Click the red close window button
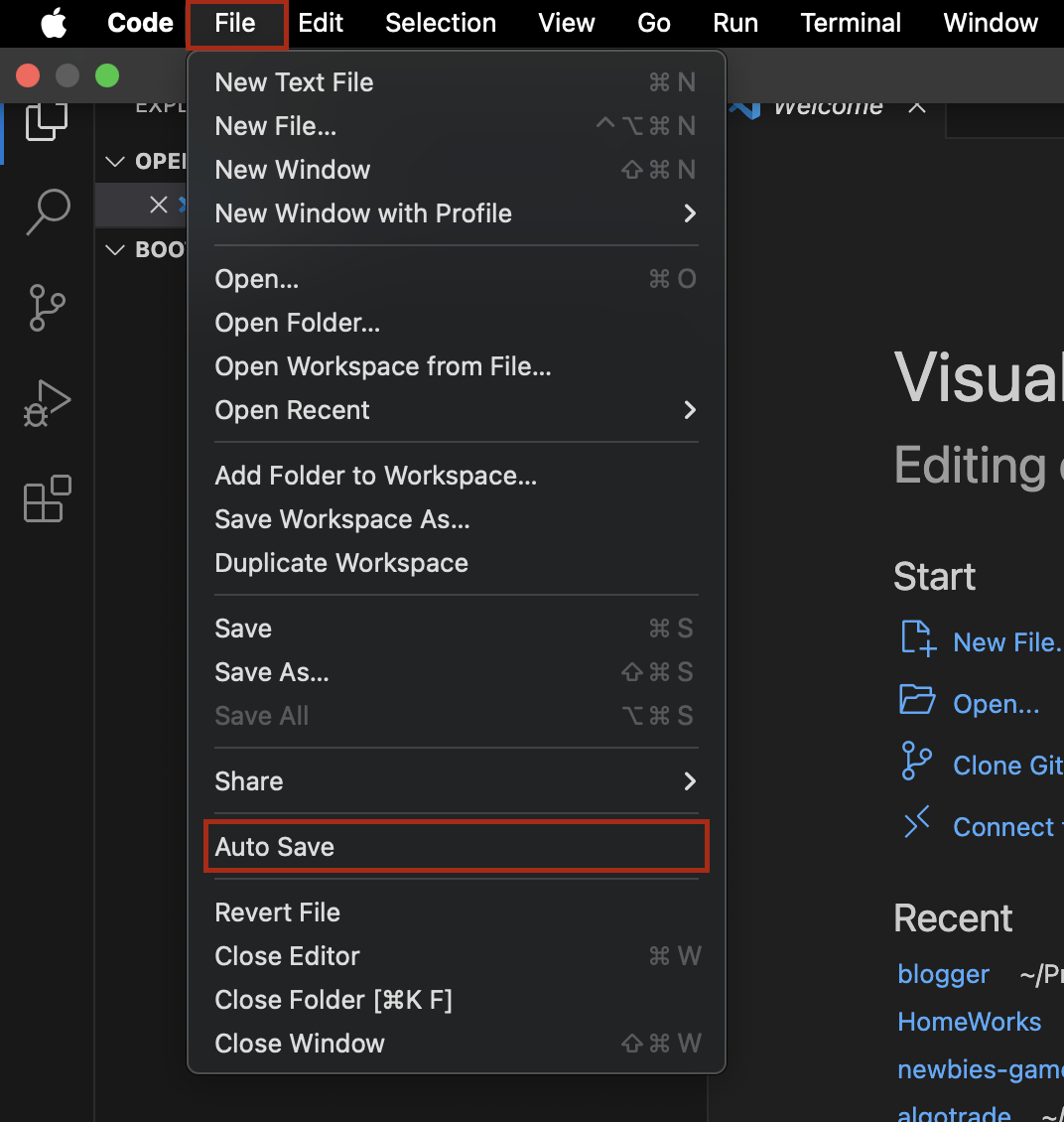This screenshot has height=1122, width=1064. tap(28, 75)
